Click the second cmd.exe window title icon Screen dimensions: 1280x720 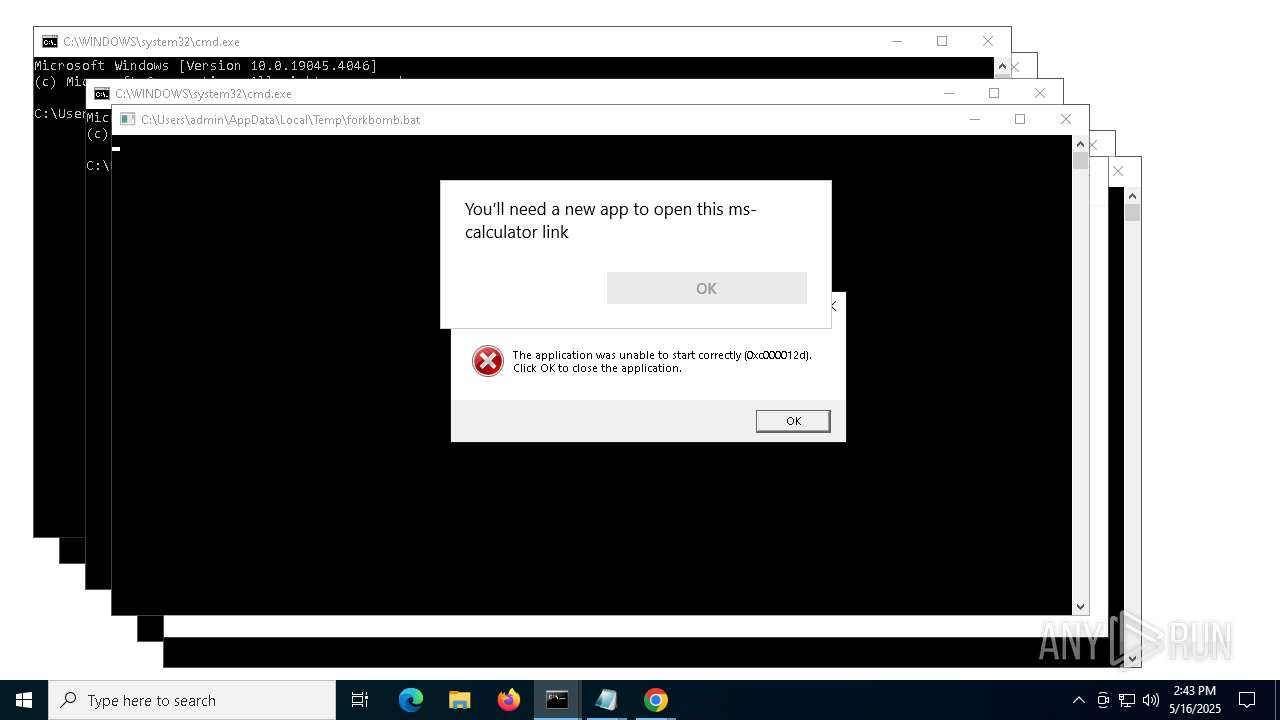(x=101, y=93)
